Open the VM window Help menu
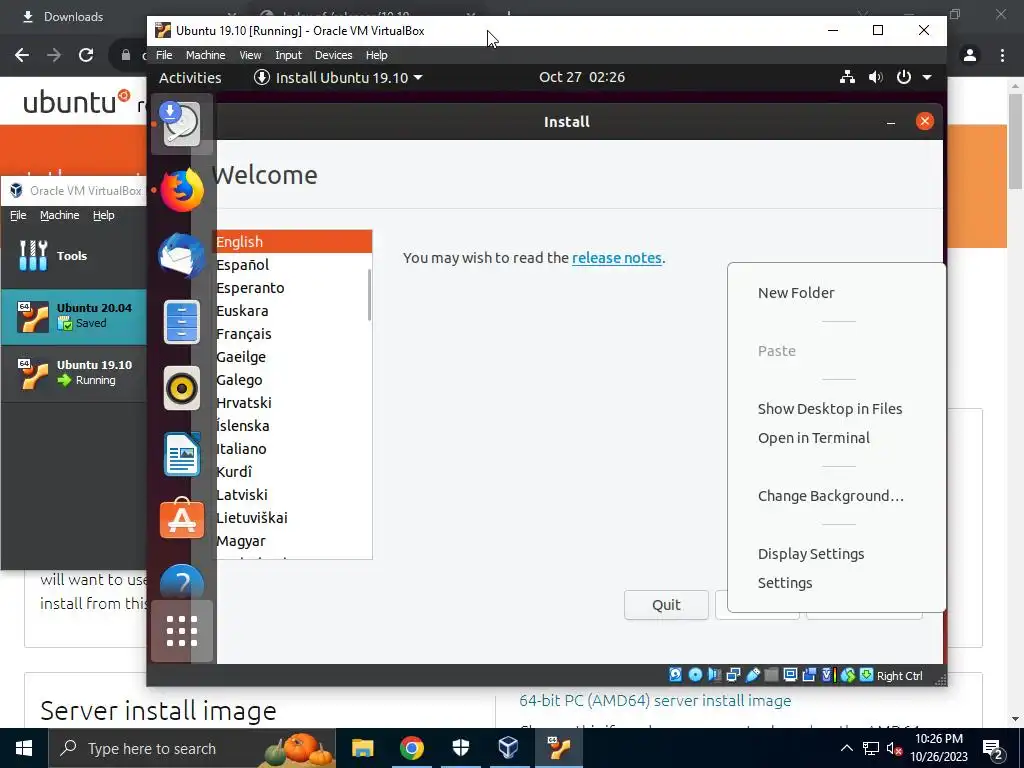 coord(376,55)
